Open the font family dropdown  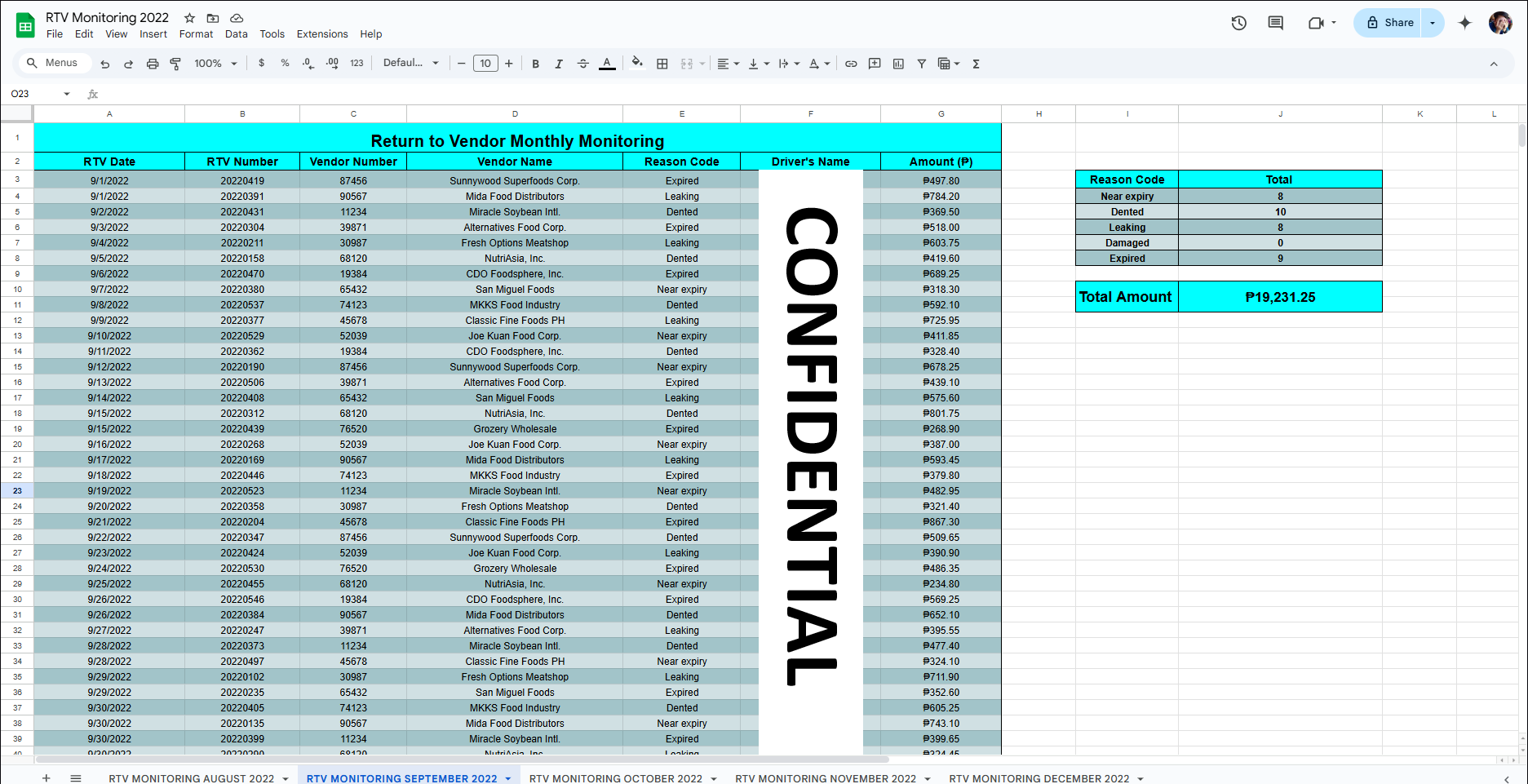[410, 64]
